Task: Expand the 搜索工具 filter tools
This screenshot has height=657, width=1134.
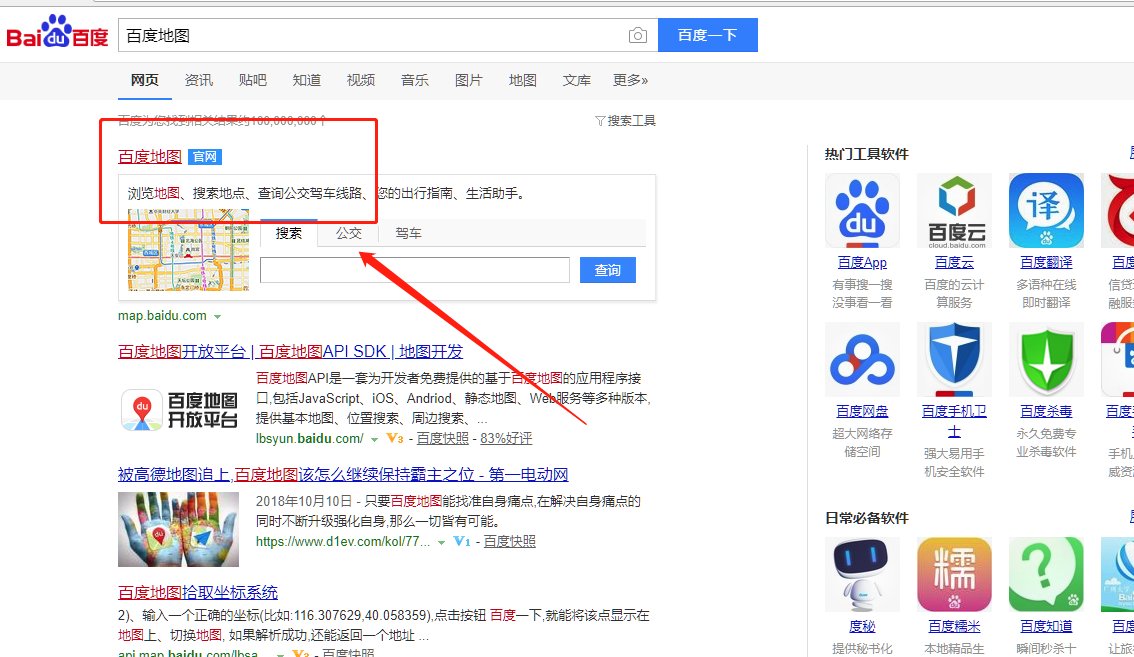Action: (x=625, y=121)
